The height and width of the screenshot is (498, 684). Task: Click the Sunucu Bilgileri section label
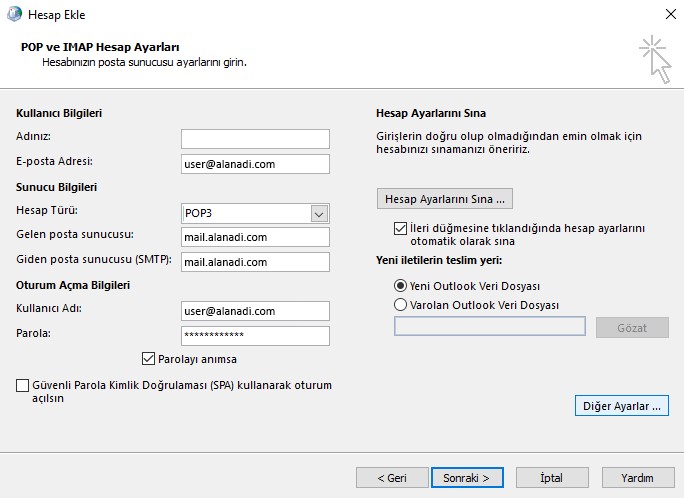56,188
